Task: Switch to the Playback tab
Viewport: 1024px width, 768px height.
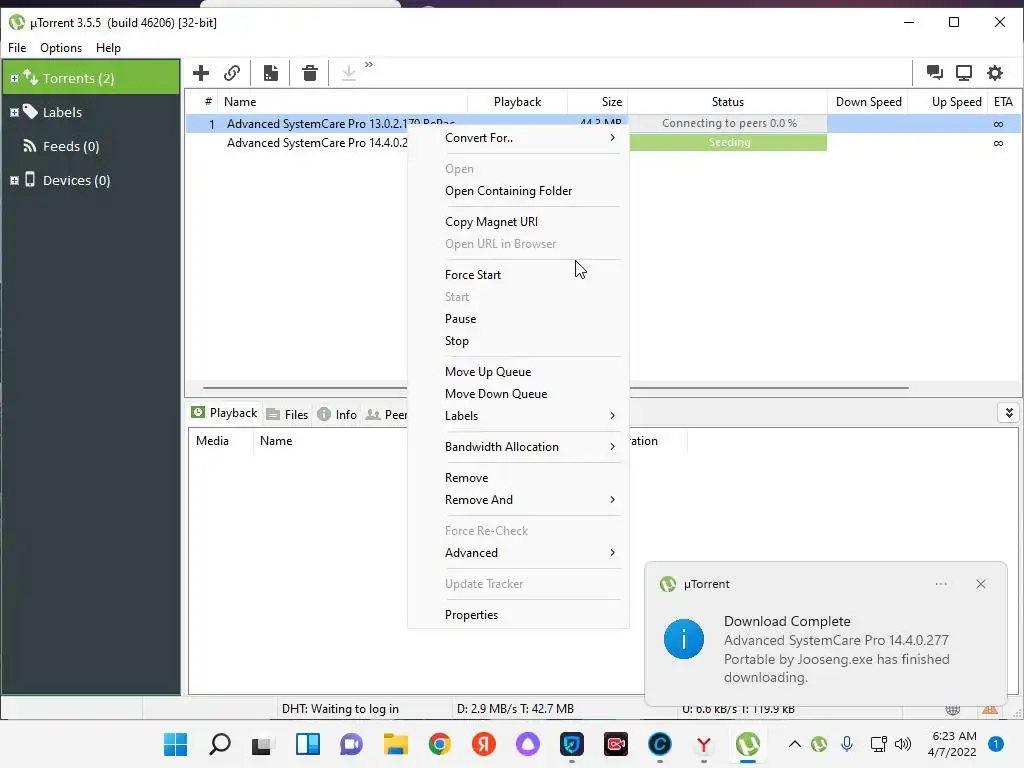Action: [225, 413]
